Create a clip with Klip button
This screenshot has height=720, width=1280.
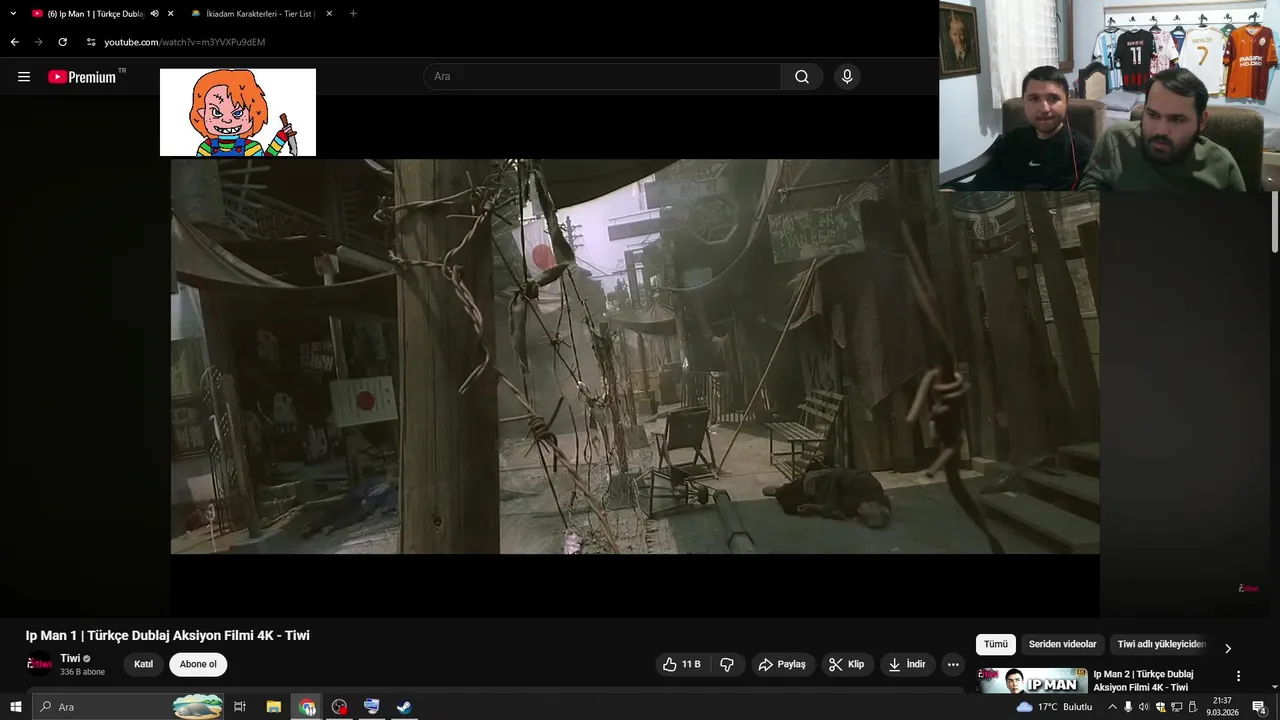pos(846,664)
